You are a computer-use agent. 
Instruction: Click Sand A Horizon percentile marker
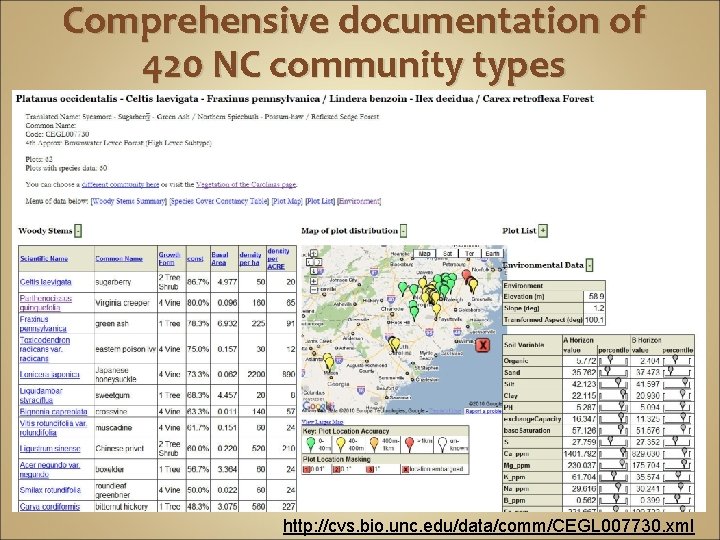tap(608, 370)
